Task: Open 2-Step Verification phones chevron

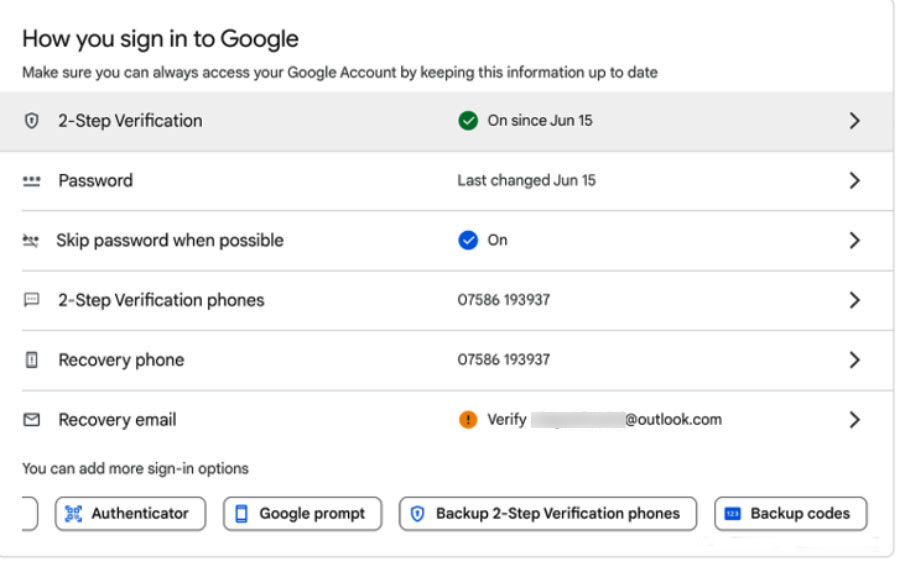Action: [x=854, y=300]
